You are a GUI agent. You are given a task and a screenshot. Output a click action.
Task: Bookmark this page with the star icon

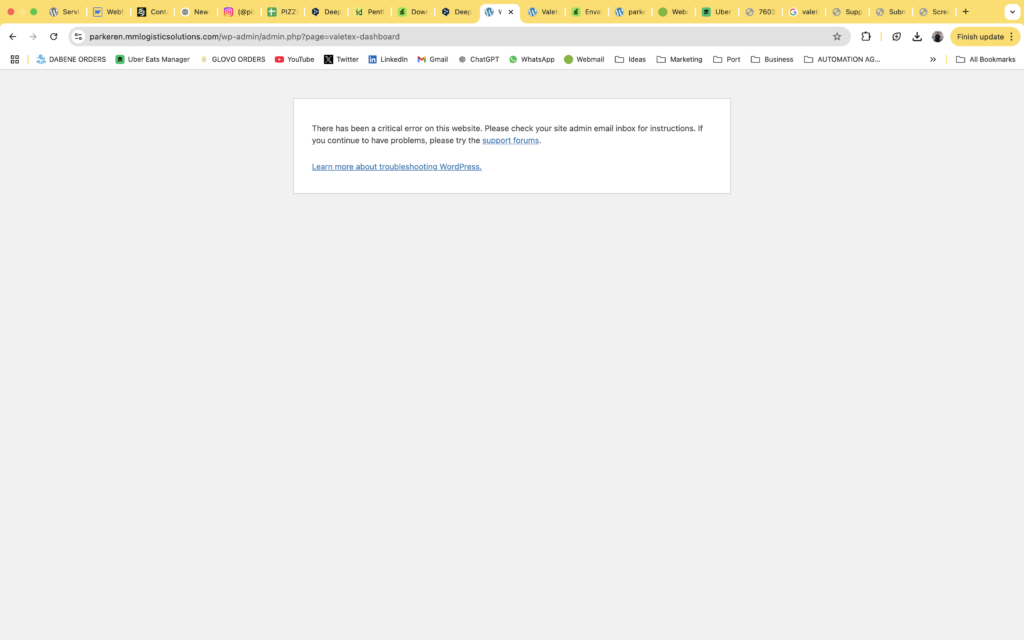[837, 37]
